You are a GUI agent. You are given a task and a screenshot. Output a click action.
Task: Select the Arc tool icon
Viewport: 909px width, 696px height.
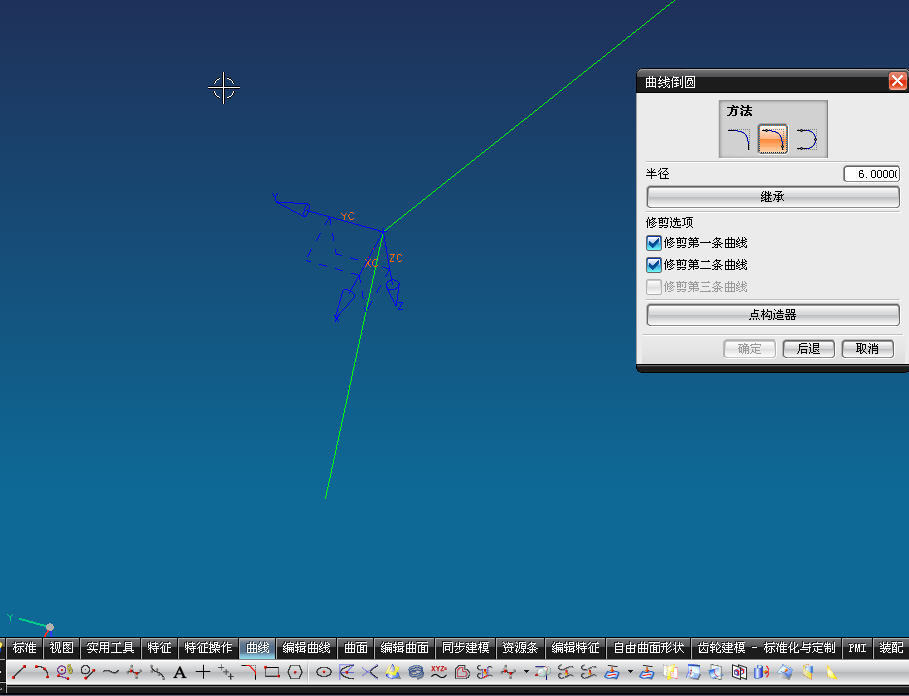(41, 672)
